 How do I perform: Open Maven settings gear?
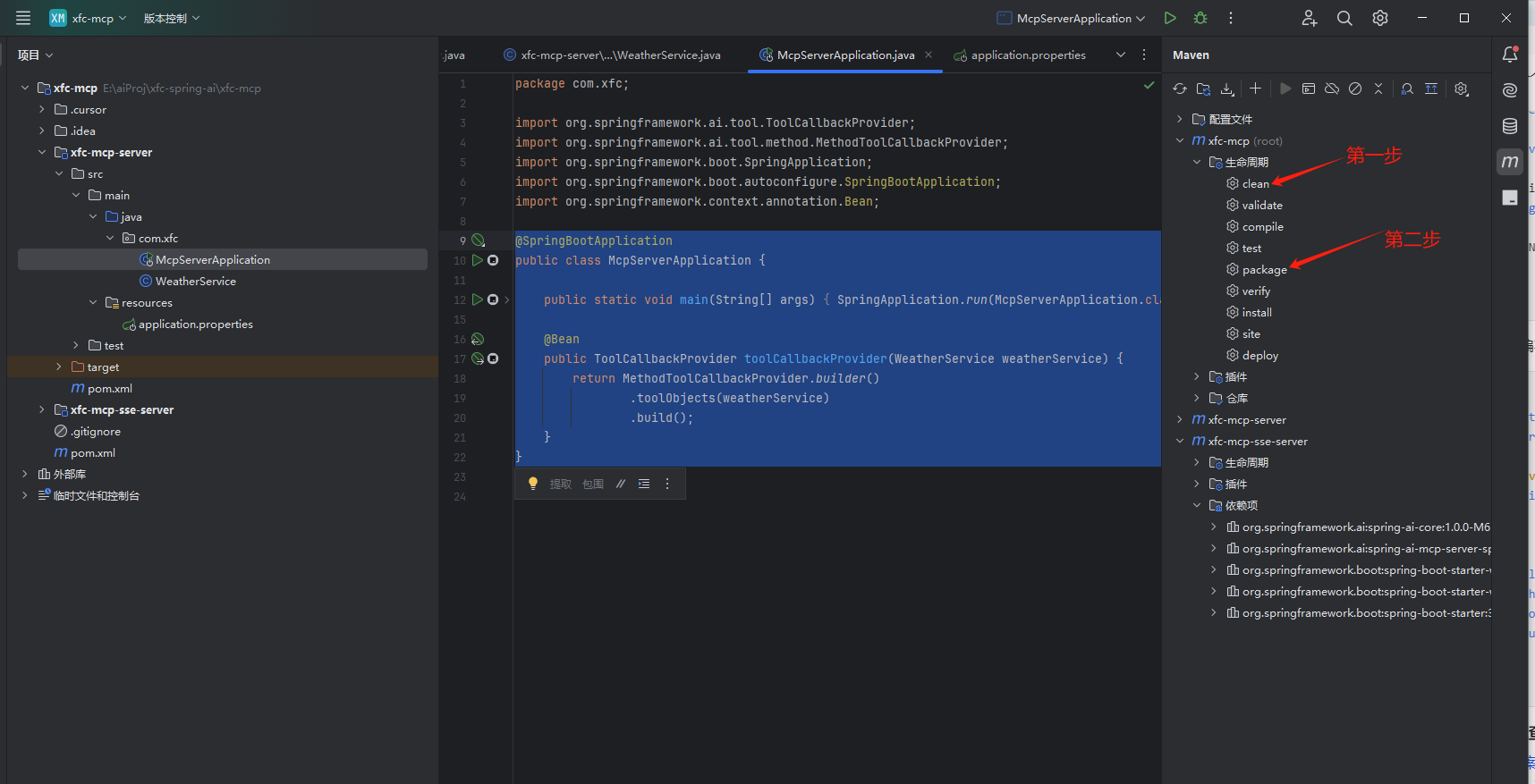(x=1462, y=89)
